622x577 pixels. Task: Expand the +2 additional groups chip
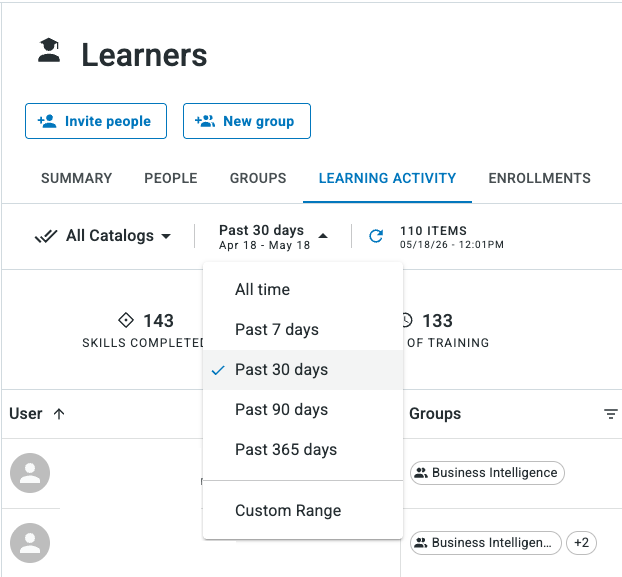pos(581,542)
